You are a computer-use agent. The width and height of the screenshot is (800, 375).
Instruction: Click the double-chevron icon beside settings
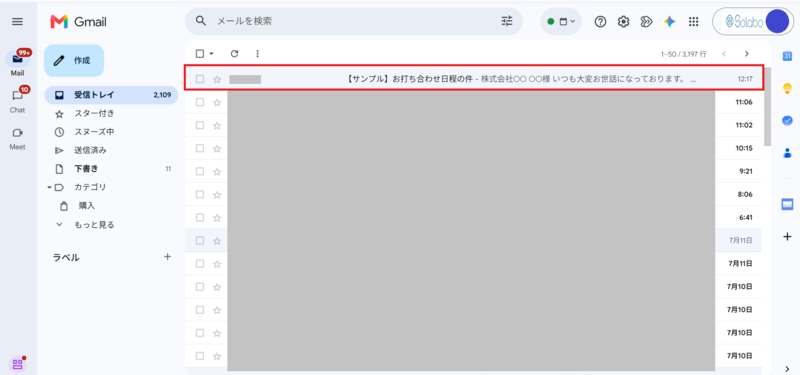(x=646, y=21)
